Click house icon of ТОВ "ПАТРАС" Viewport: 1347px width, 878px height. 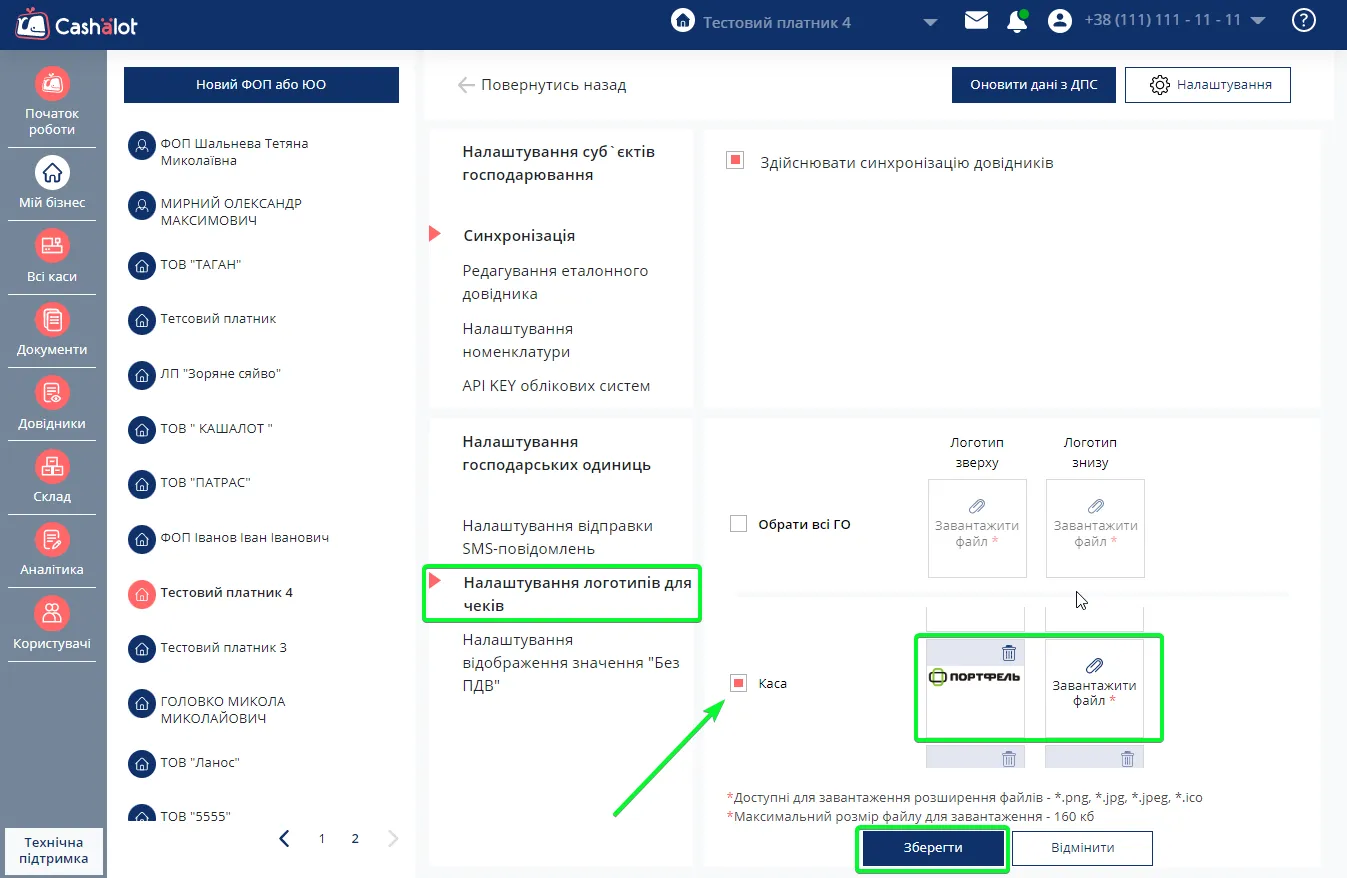click(x=141, y=484)
